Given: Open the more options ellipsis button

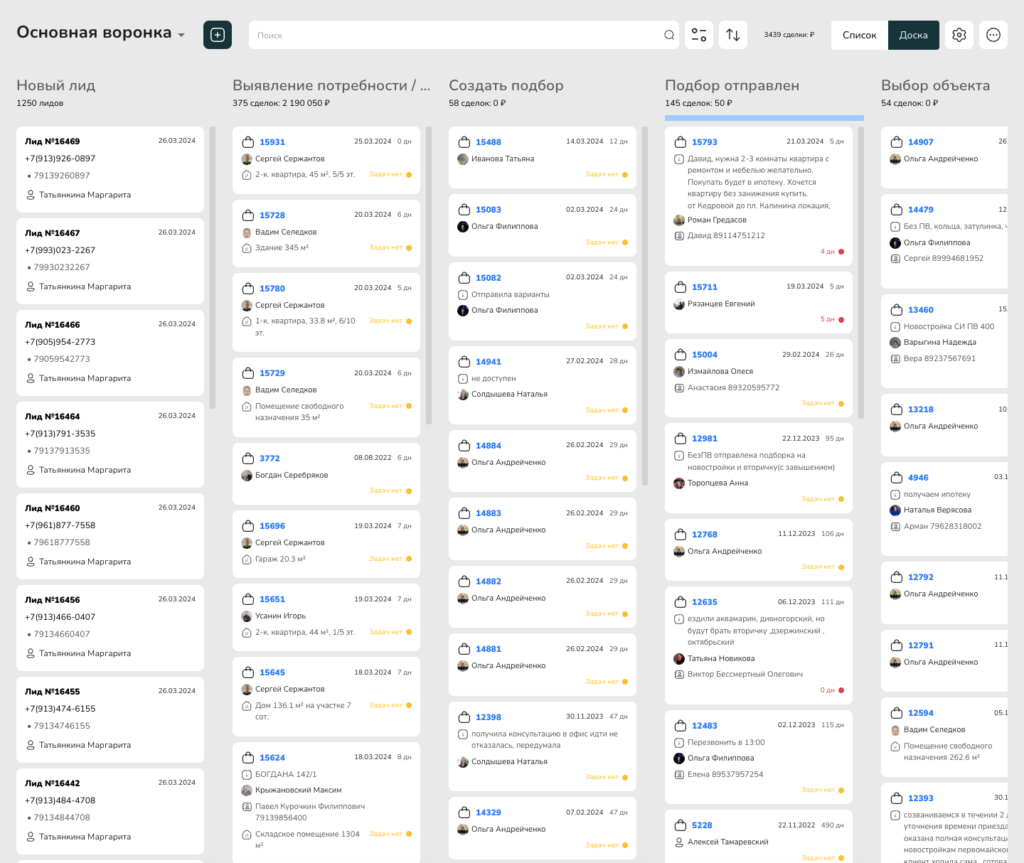Looking at the screenshot, I should coord(993,35).
